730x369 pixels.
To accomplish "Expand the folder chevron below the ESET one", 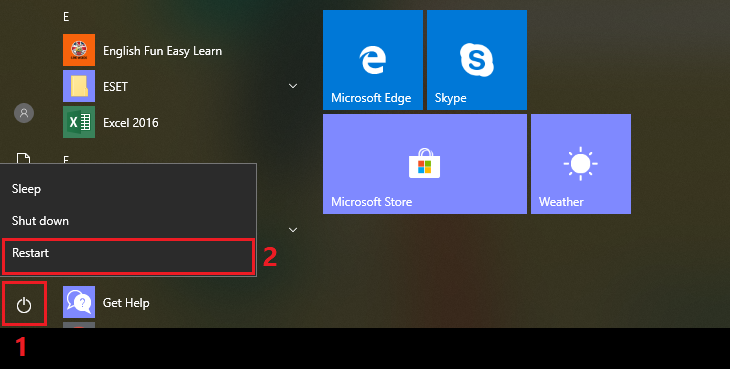I will point(293,230).
